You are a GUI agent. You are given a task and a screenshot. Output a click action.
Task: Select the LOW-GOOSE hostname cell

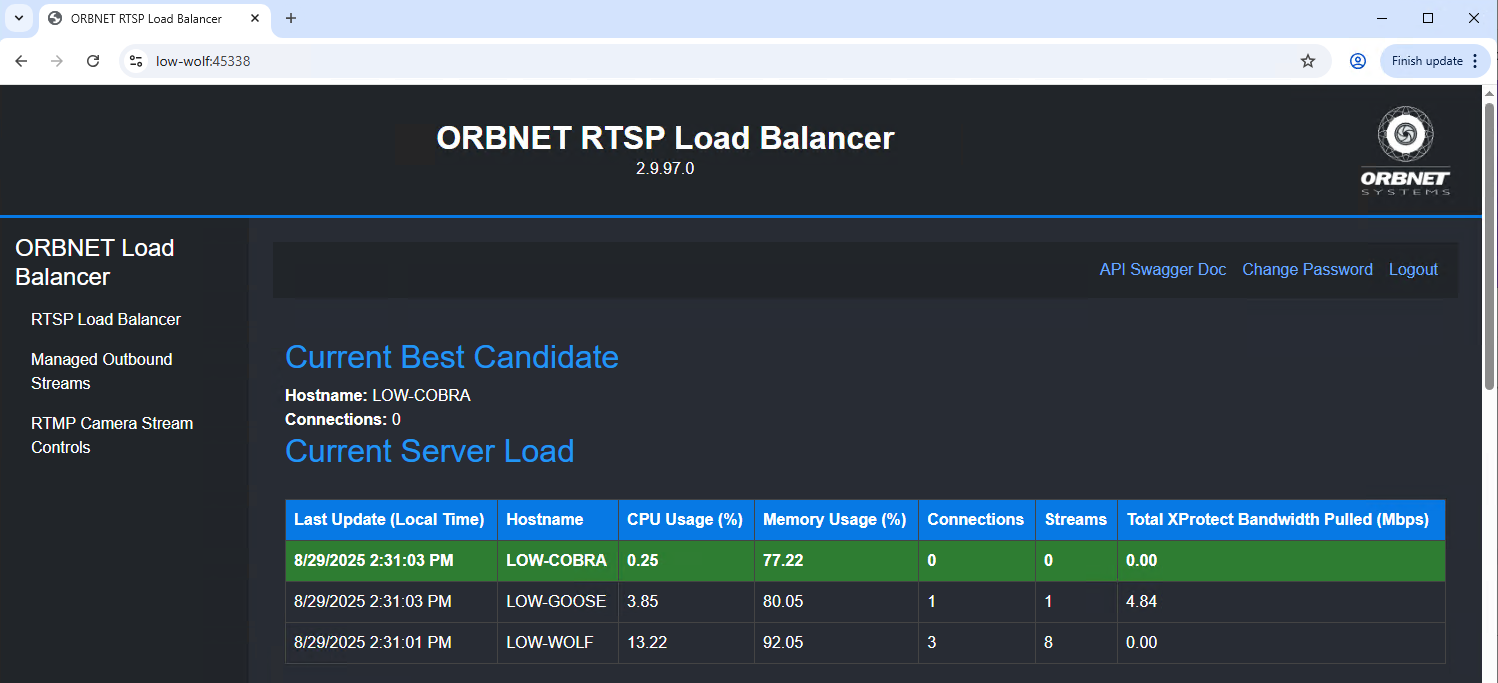tap(557, 602)
